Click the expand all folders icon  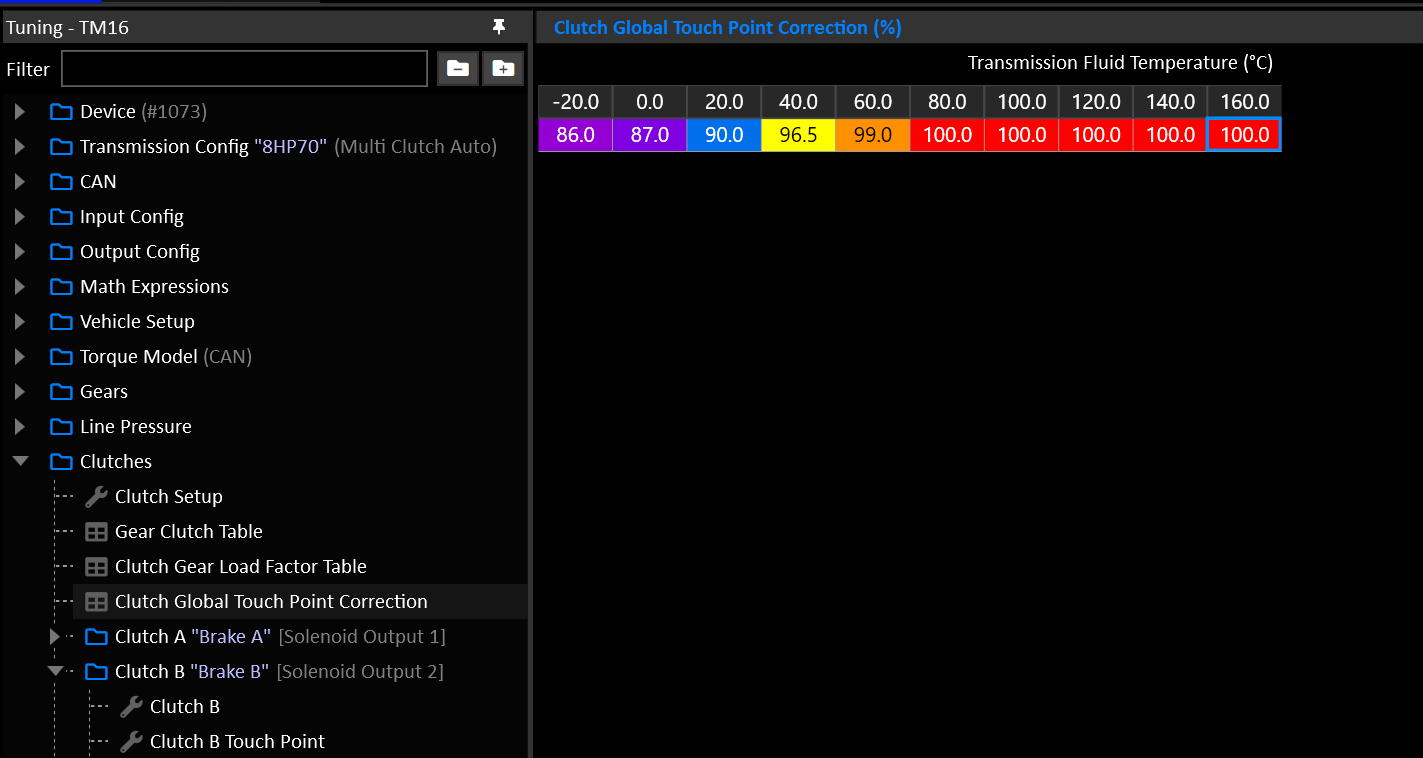point(503,68)
